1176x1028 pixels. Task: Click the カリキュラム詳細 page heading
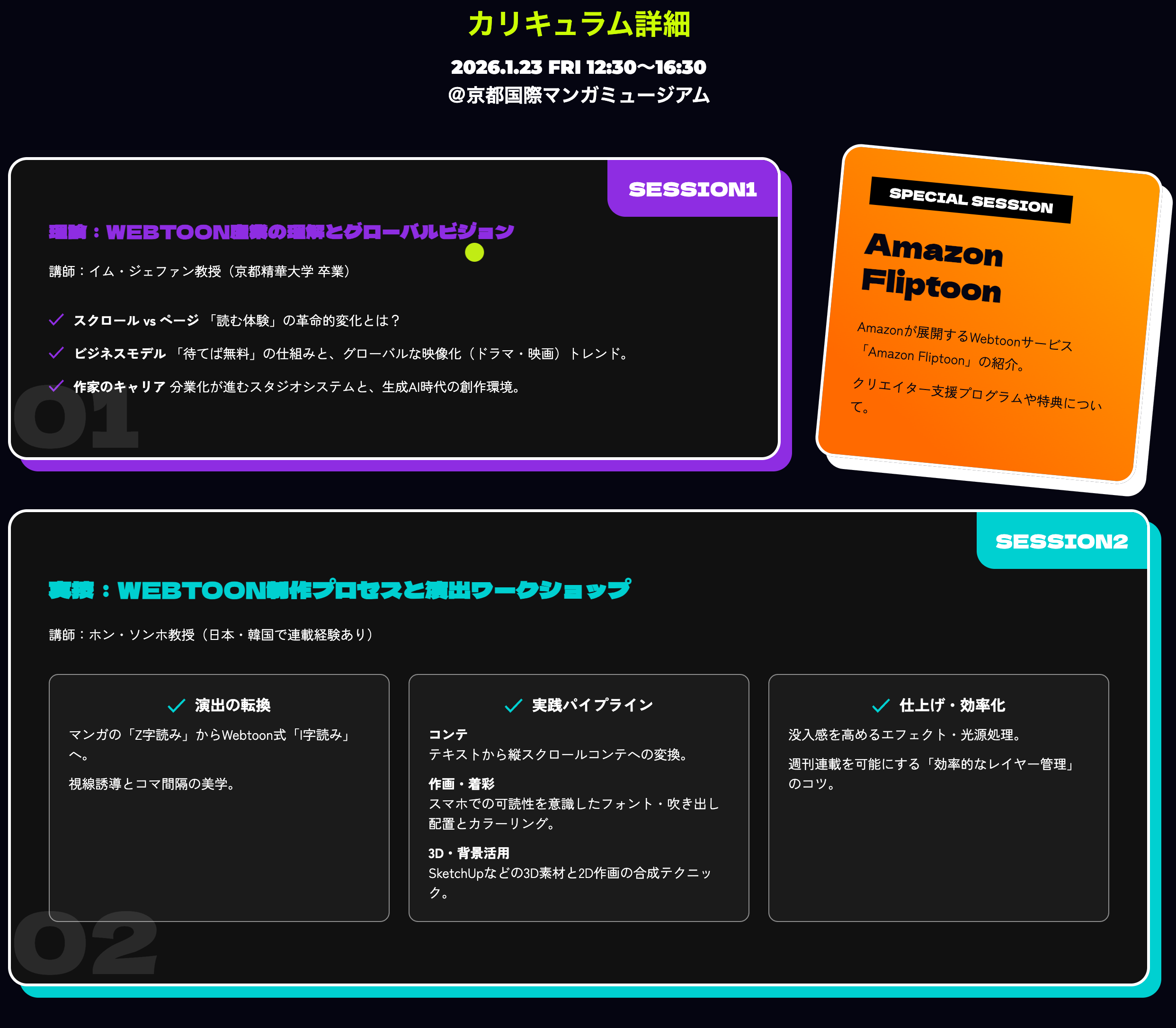tap(579, 25)
